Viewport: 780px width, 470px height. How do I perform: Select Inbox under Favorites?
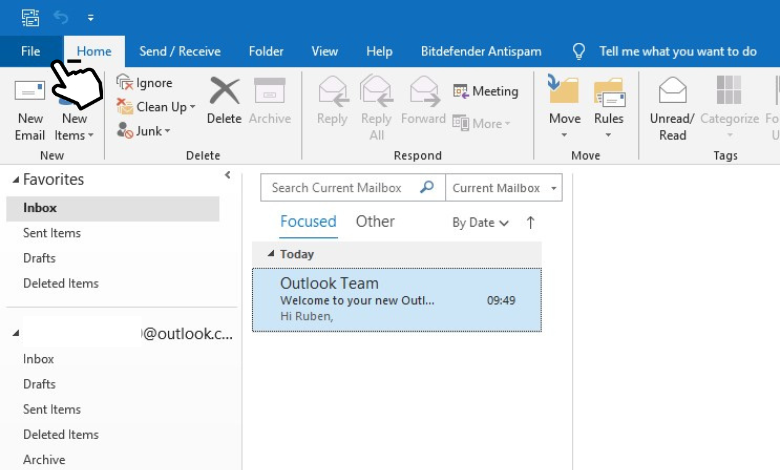[113, 208]
